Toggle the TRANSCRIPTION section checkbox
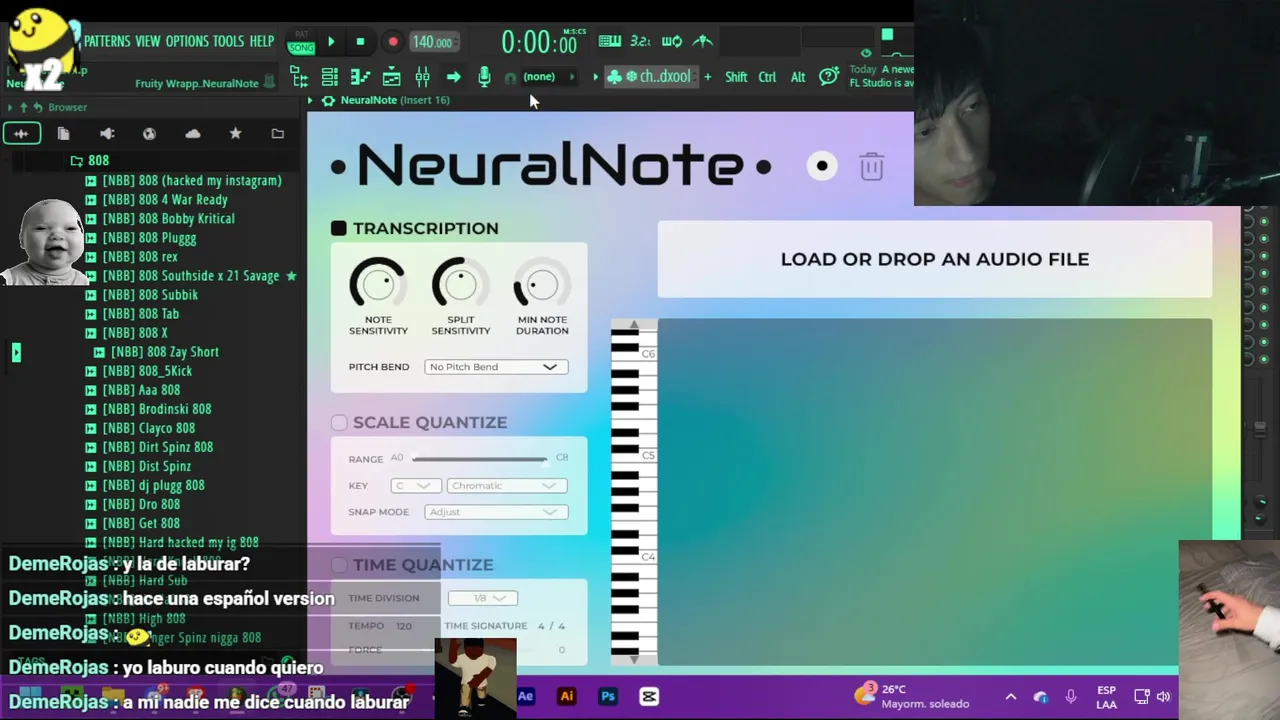Viewport: 1280px width, 720px height. [x=339, y=228]
